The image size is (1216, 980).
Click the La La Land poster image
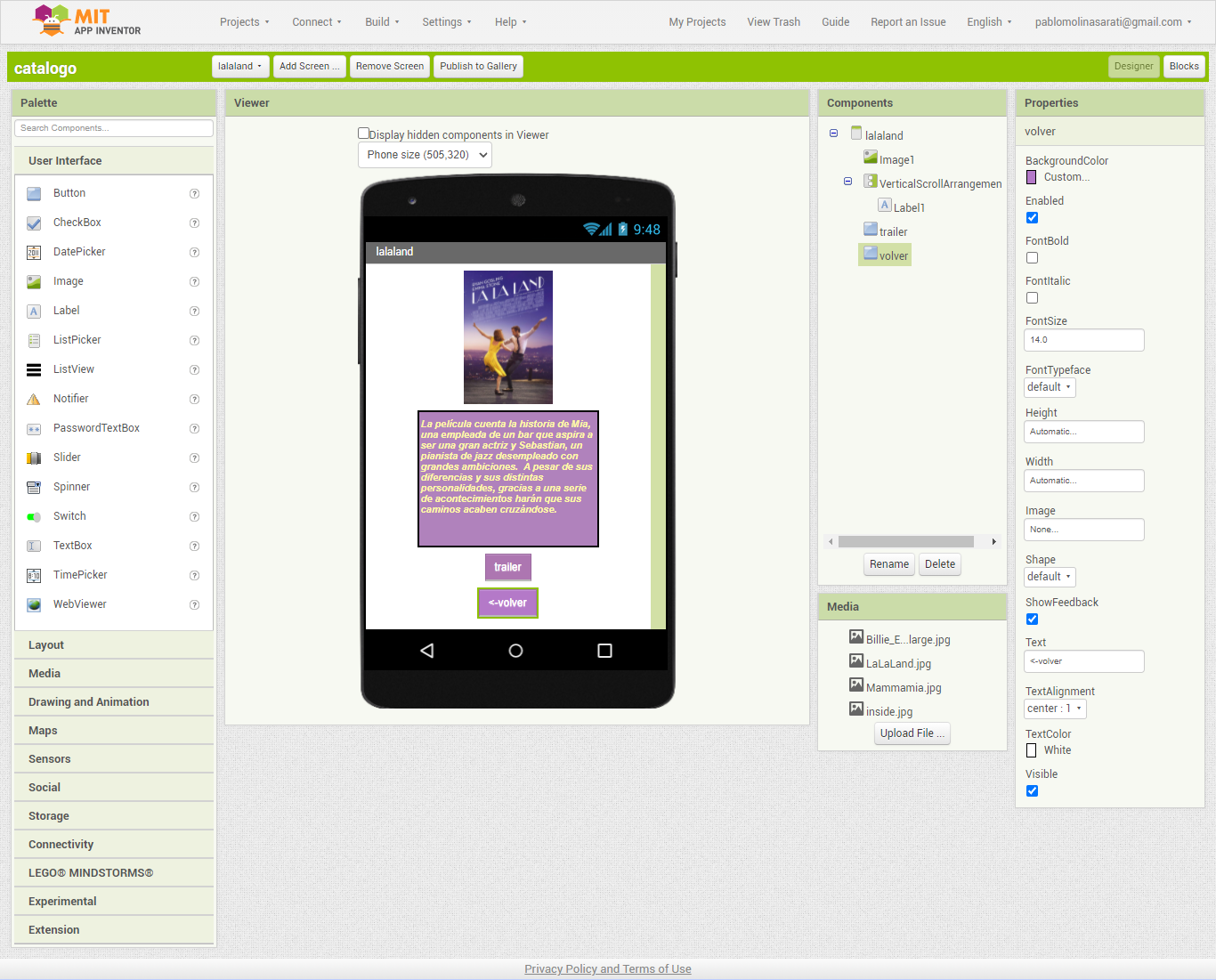(508, 337)
